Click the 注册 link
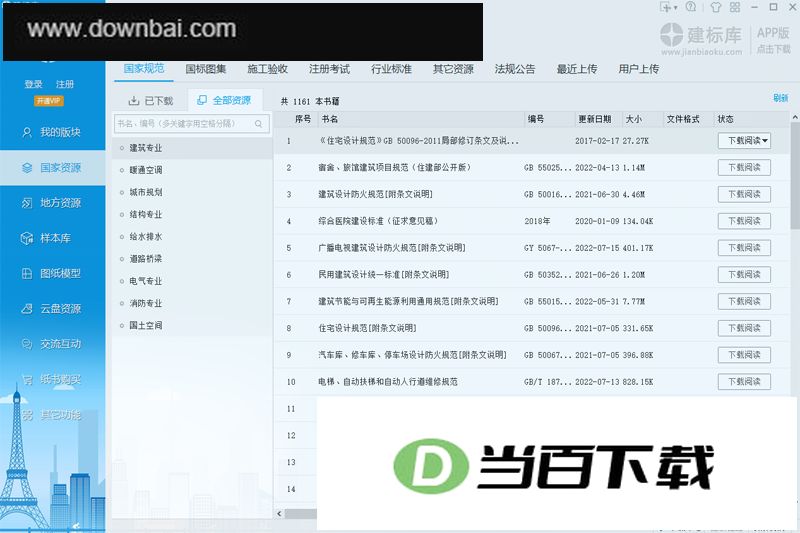Screen dimensions: 800x533 click(x=65, y=84)
